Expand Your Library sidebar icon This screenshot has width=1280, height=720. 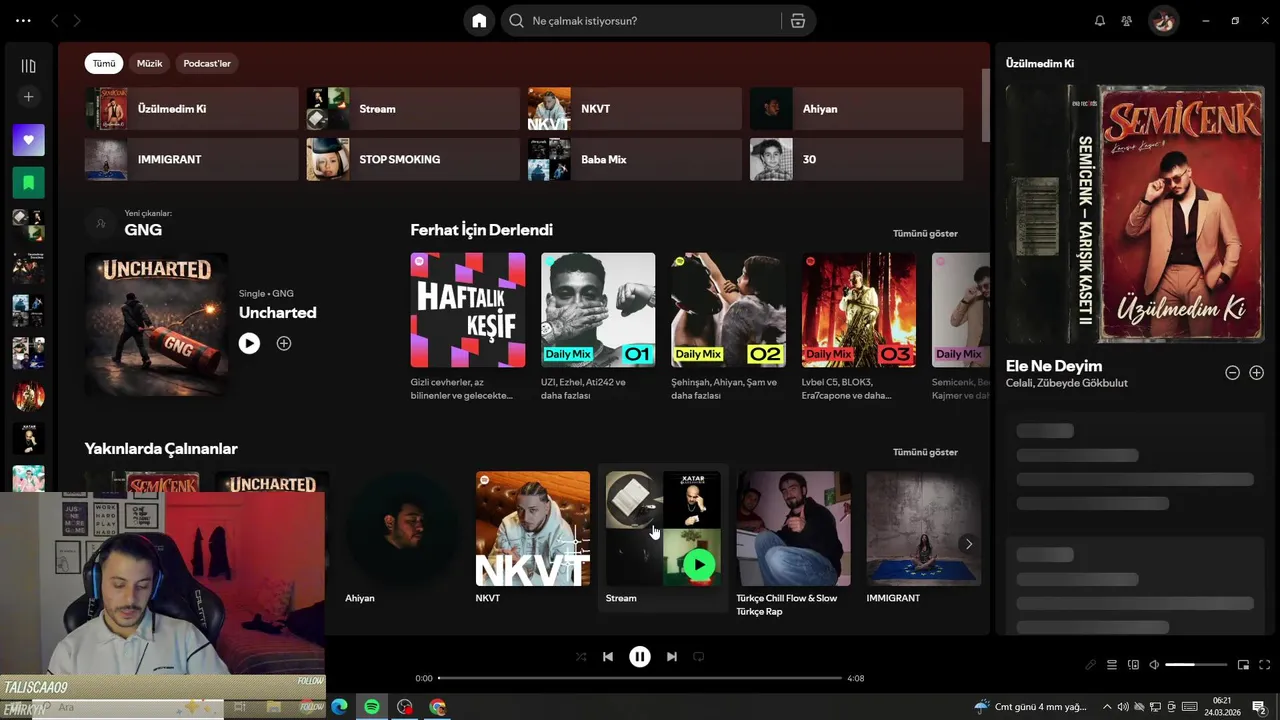(x=28, y=66)
